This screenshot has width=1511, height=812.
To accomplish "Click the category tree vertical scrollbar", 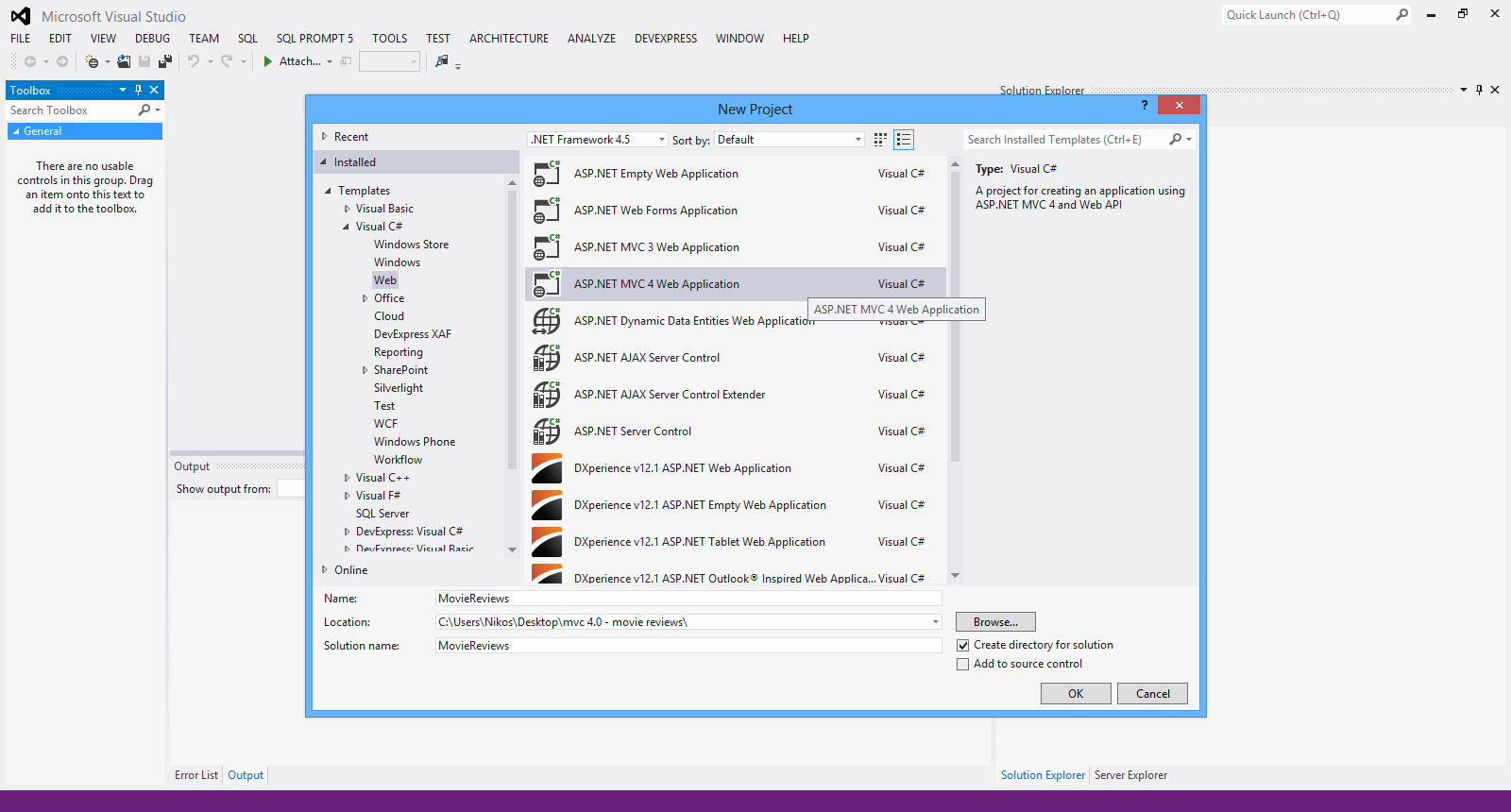I will 513,330.
